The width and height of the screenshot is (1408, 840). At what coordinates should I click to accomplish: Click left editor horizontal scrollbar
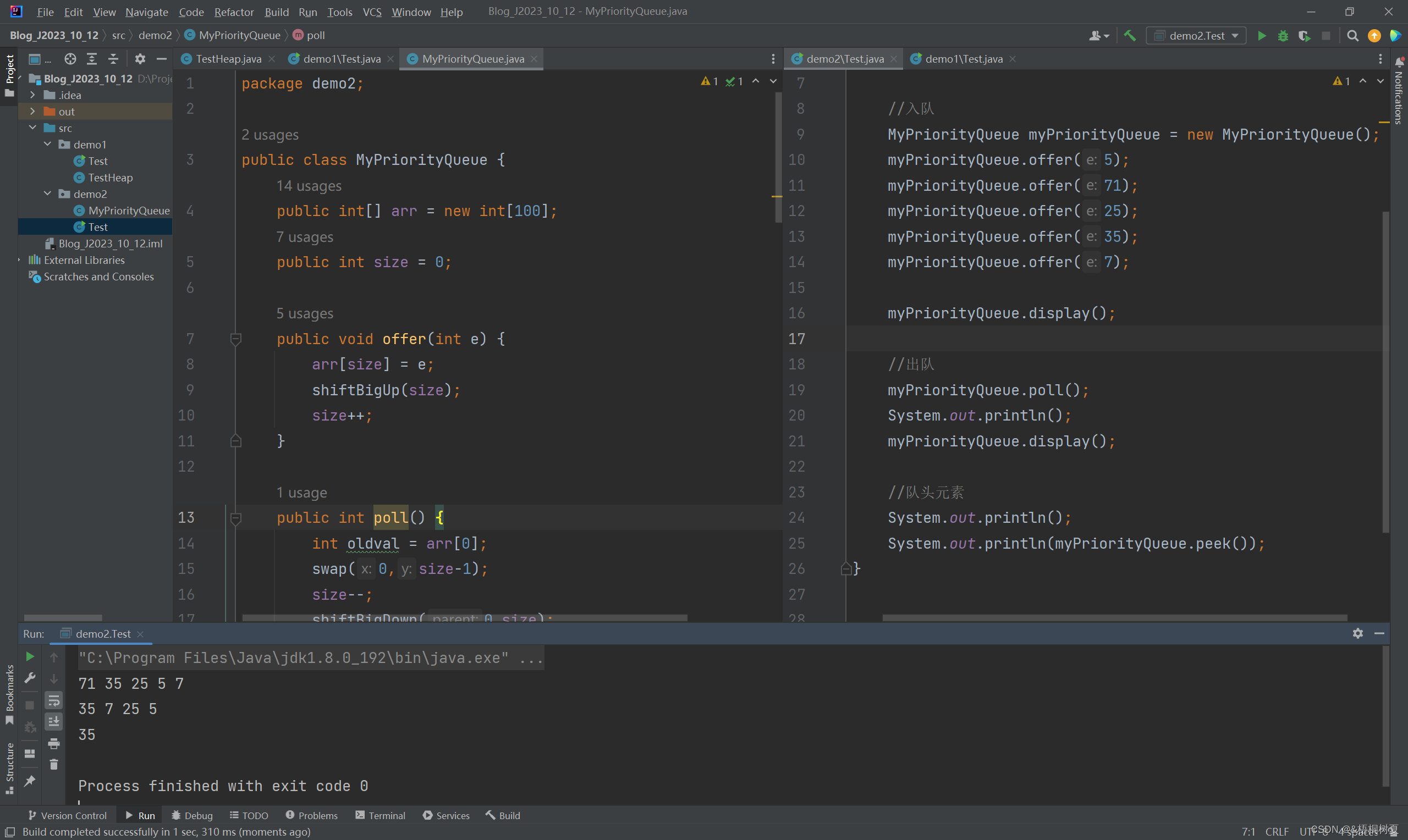(464, 617)
